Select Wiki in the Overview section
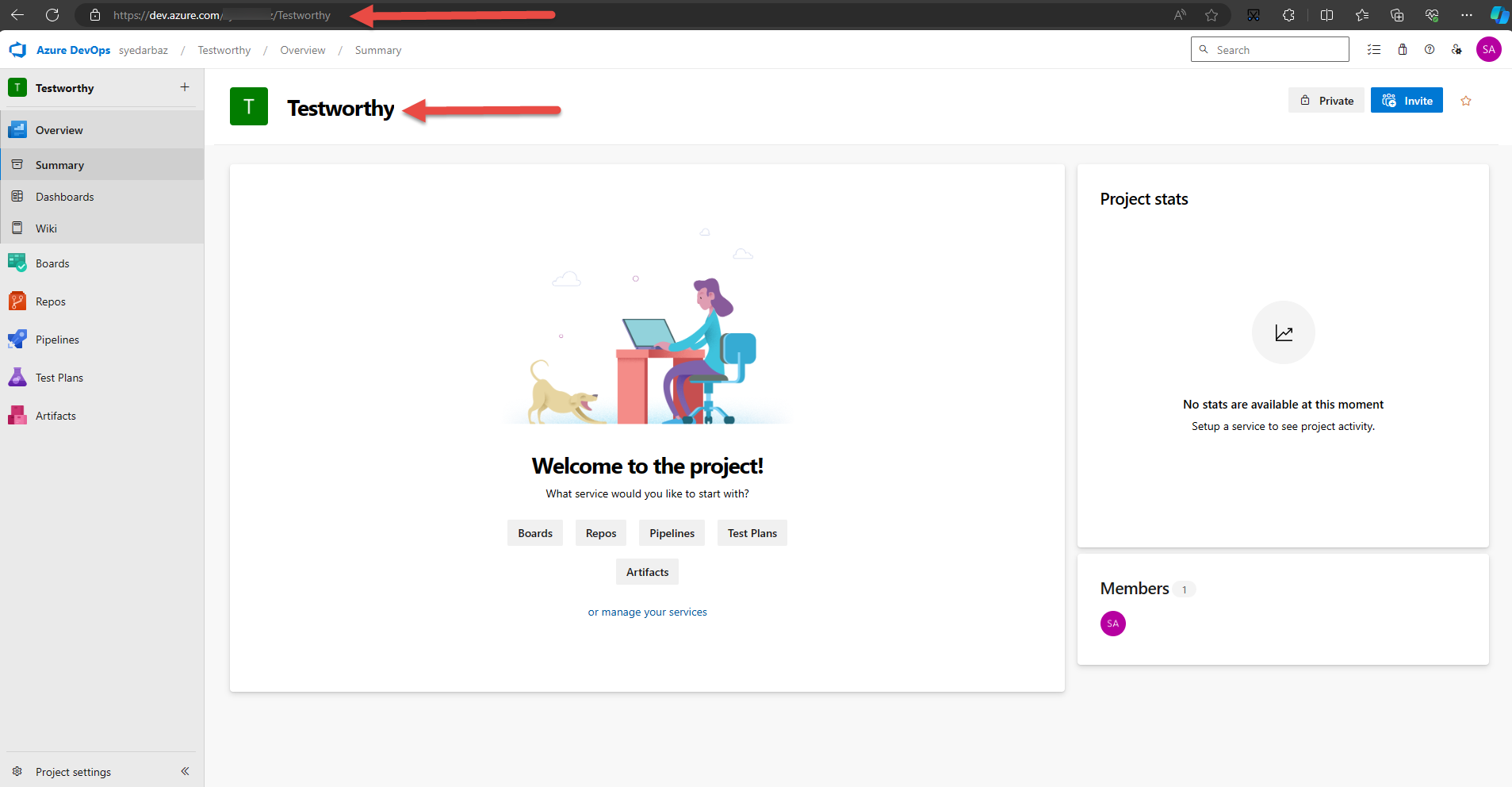 pos(46,228)
